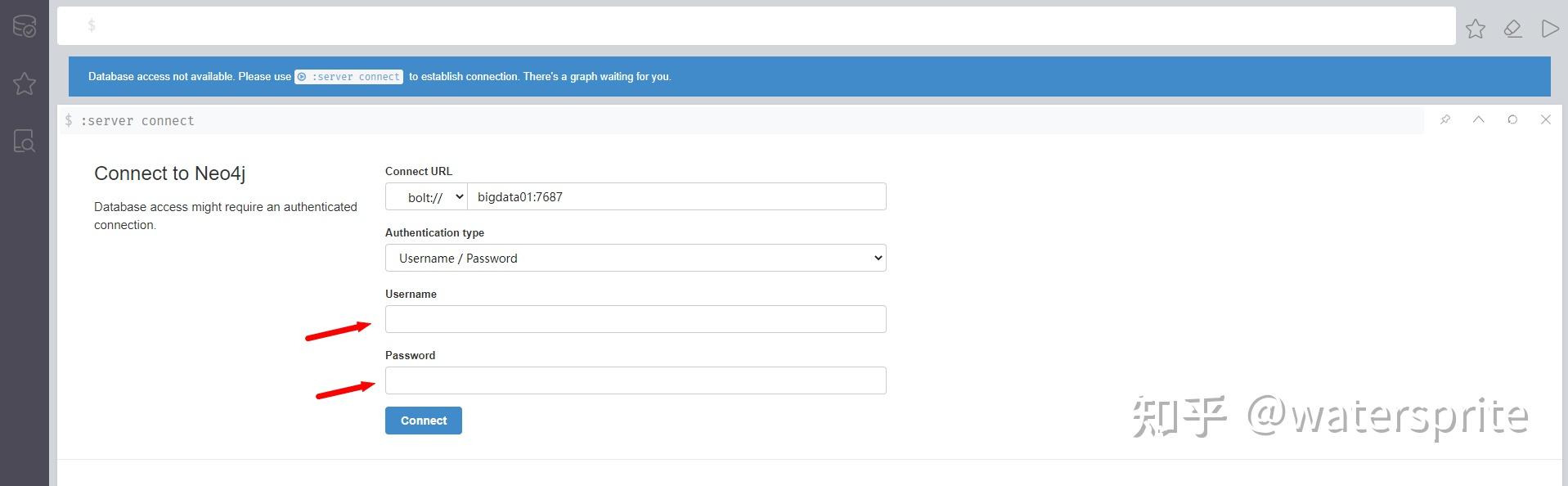Viewport: 1568px width, 486px height.
Task: Save the editor query as a favorite
Action: tap(1475, 29)
